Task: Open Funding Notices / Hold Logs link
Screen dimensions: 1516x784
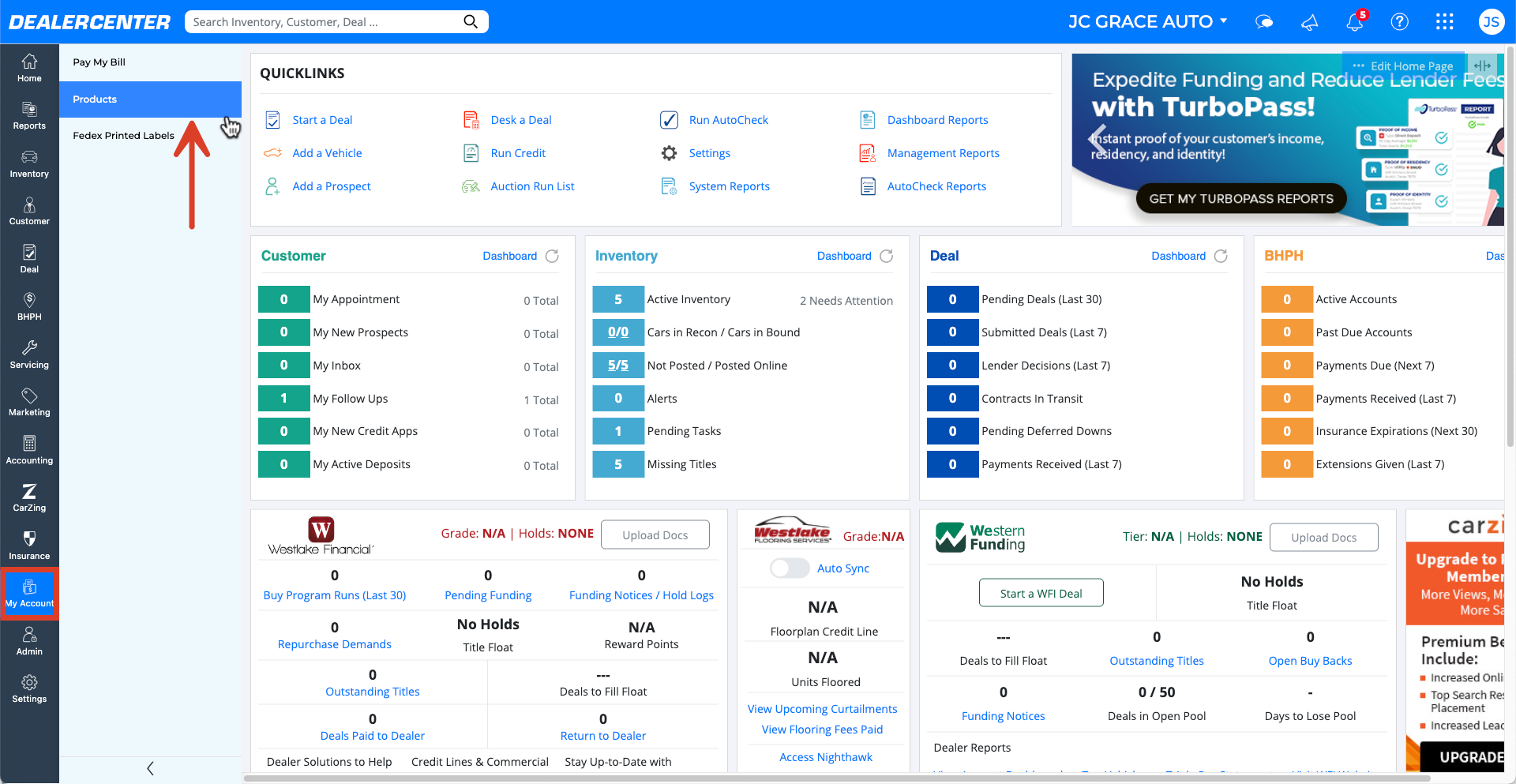Action: click(x=641, y=595)
